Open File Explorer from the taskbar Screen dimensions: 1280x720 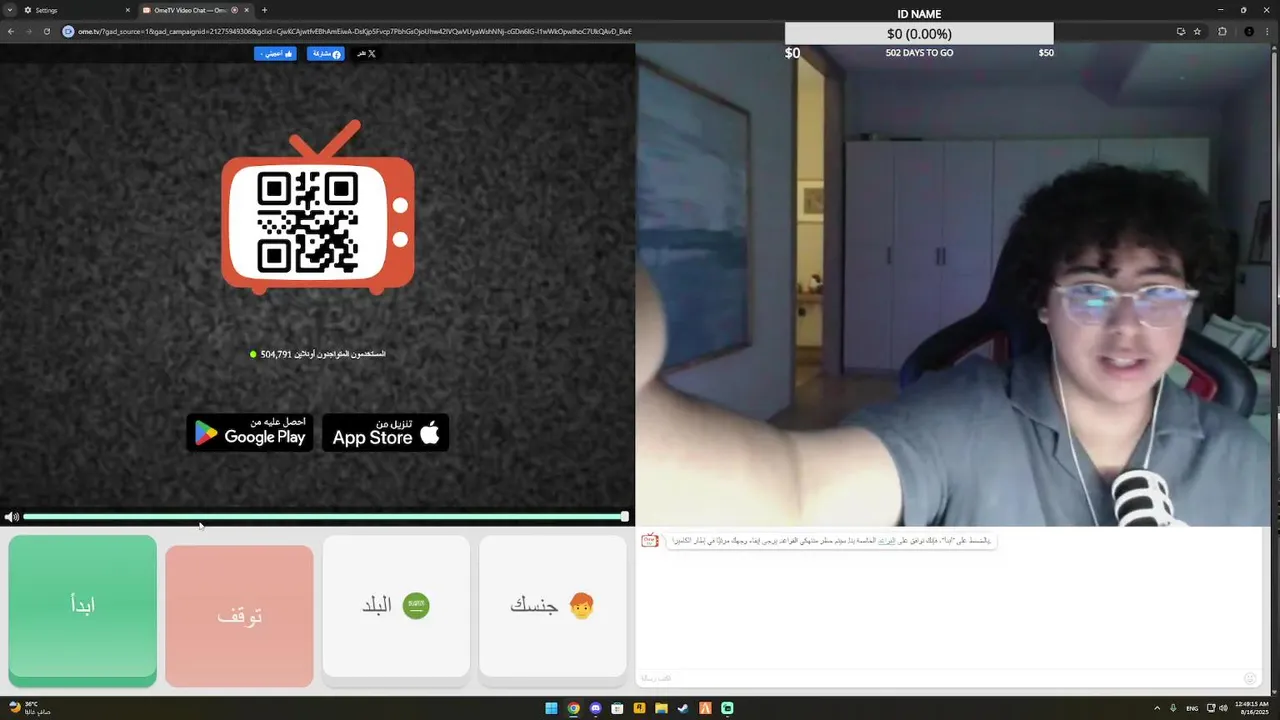click(x=661, y=708)
